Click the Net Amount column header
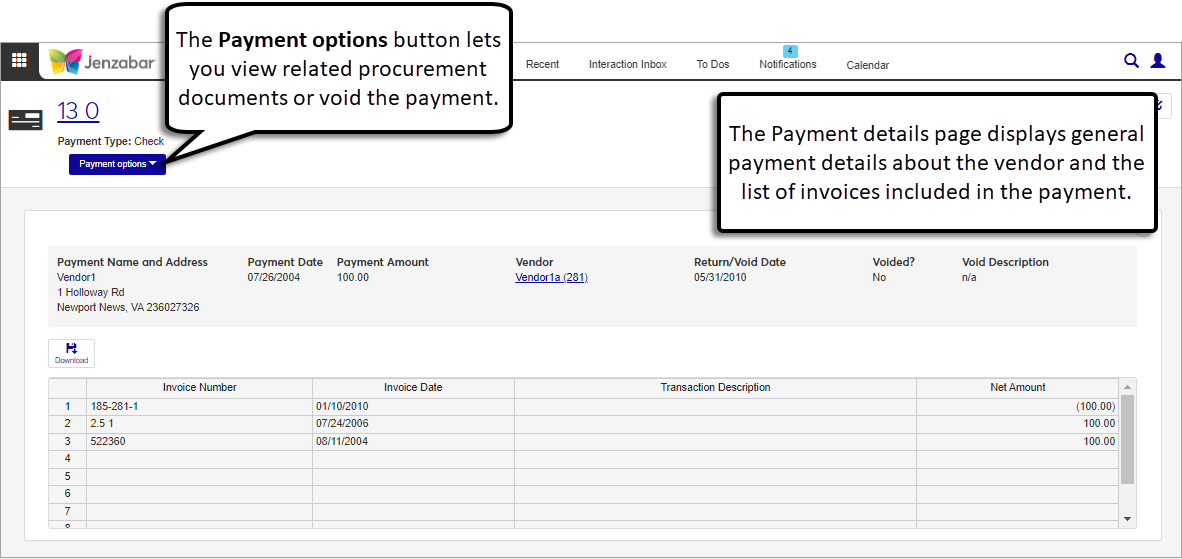This screenshot has width=1182, height=559. pyautogui.click(x=1017, y=387)
